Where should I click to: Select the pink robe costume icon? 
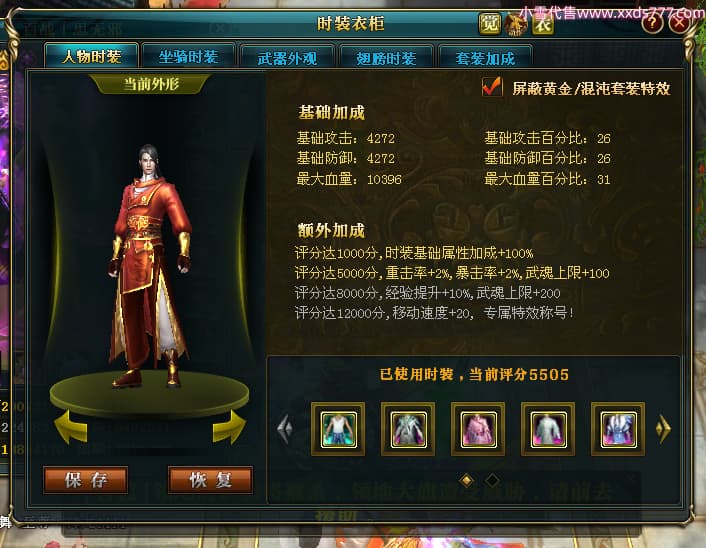pos(478,430)
